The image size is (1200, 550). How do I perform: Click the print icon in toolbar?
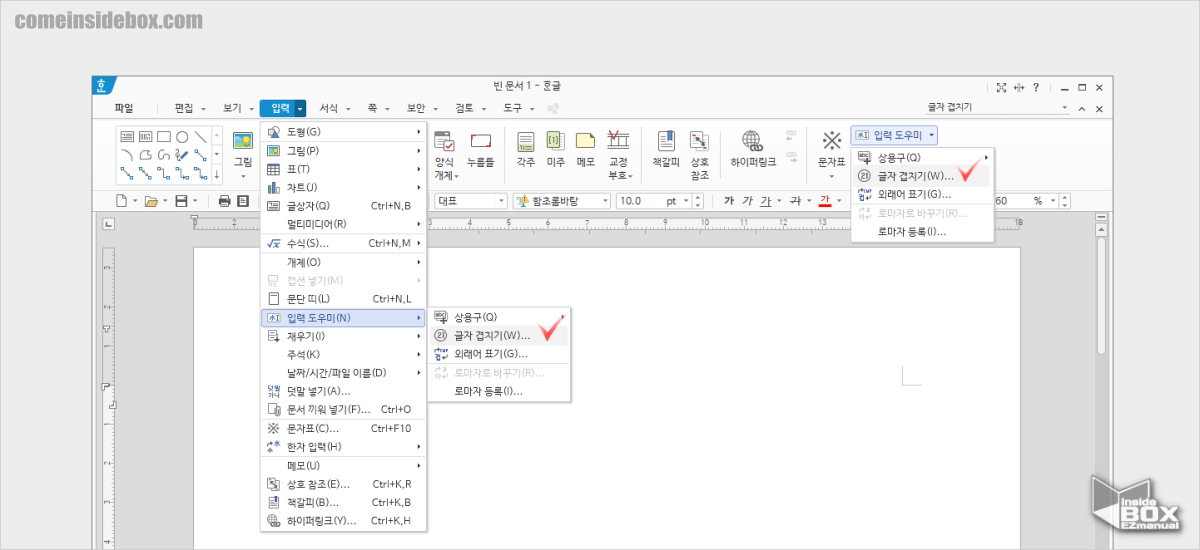(225, 201)
